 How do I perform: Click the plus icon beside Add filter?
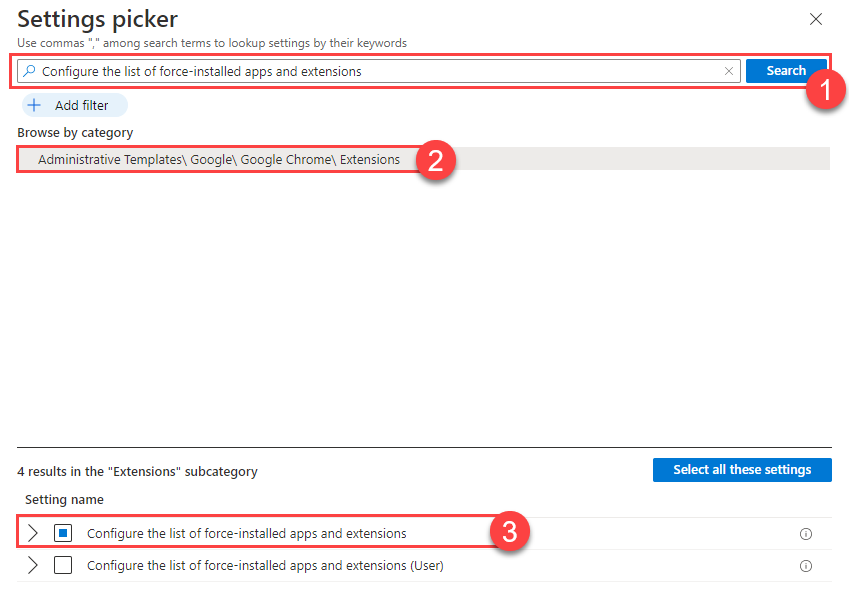pyautogui.click(x=34, y=105)
